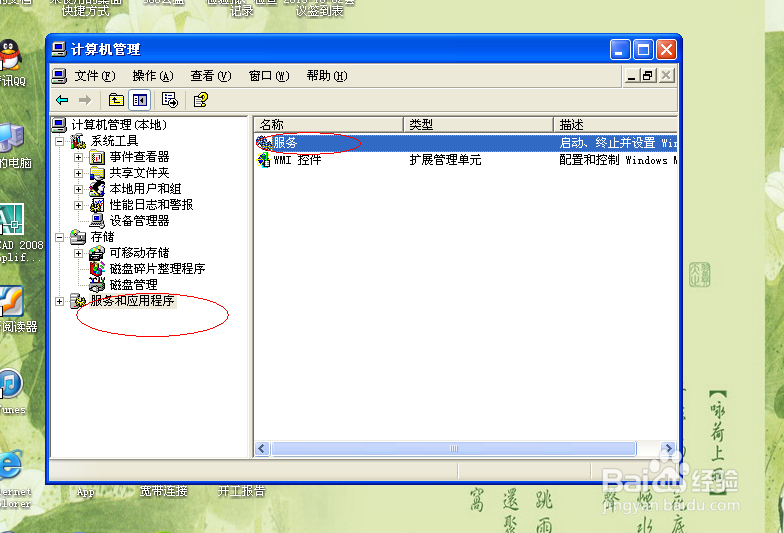The image size is (784, 533).
Task: Expand the 本地用户和组 node
Action: click(78, 190)
